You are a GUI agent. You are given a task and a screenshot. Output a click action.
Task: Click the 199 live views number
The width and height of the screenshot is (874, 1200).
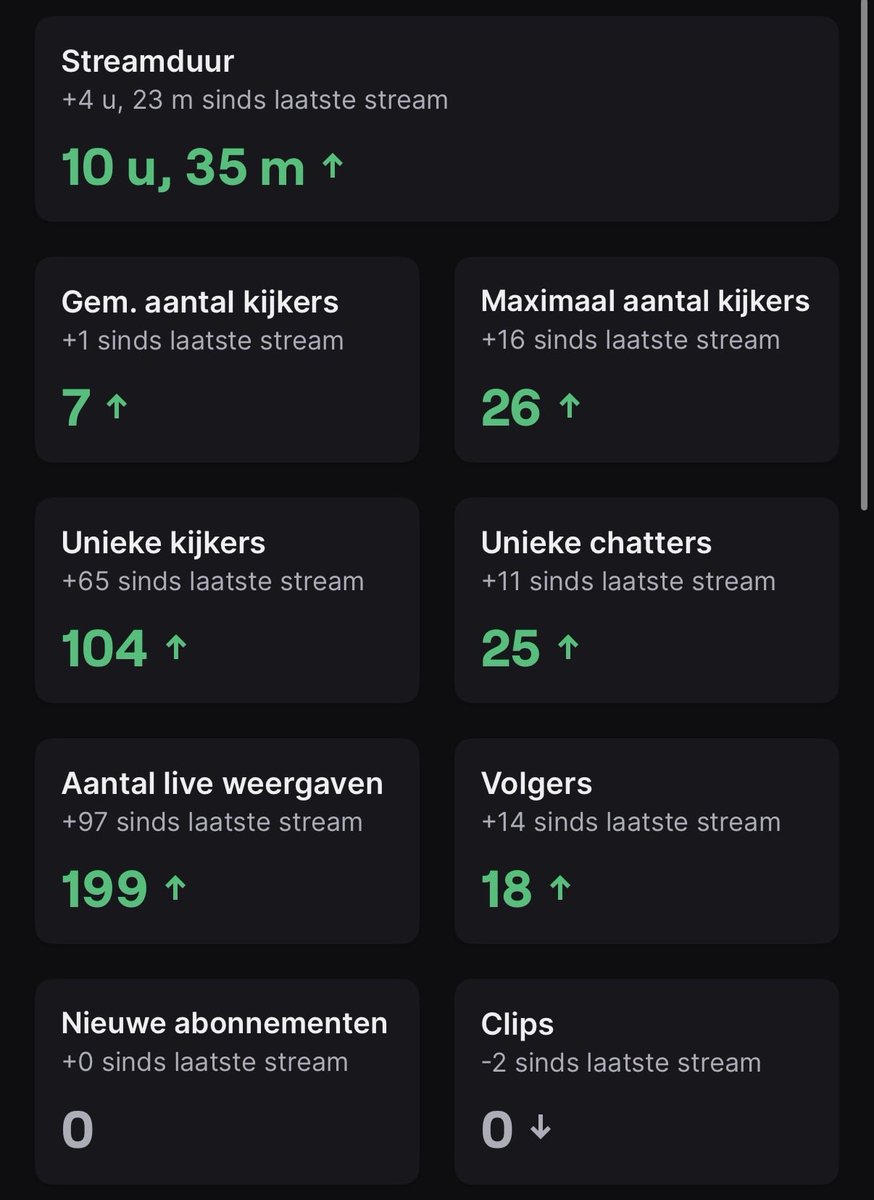[104, 889]
